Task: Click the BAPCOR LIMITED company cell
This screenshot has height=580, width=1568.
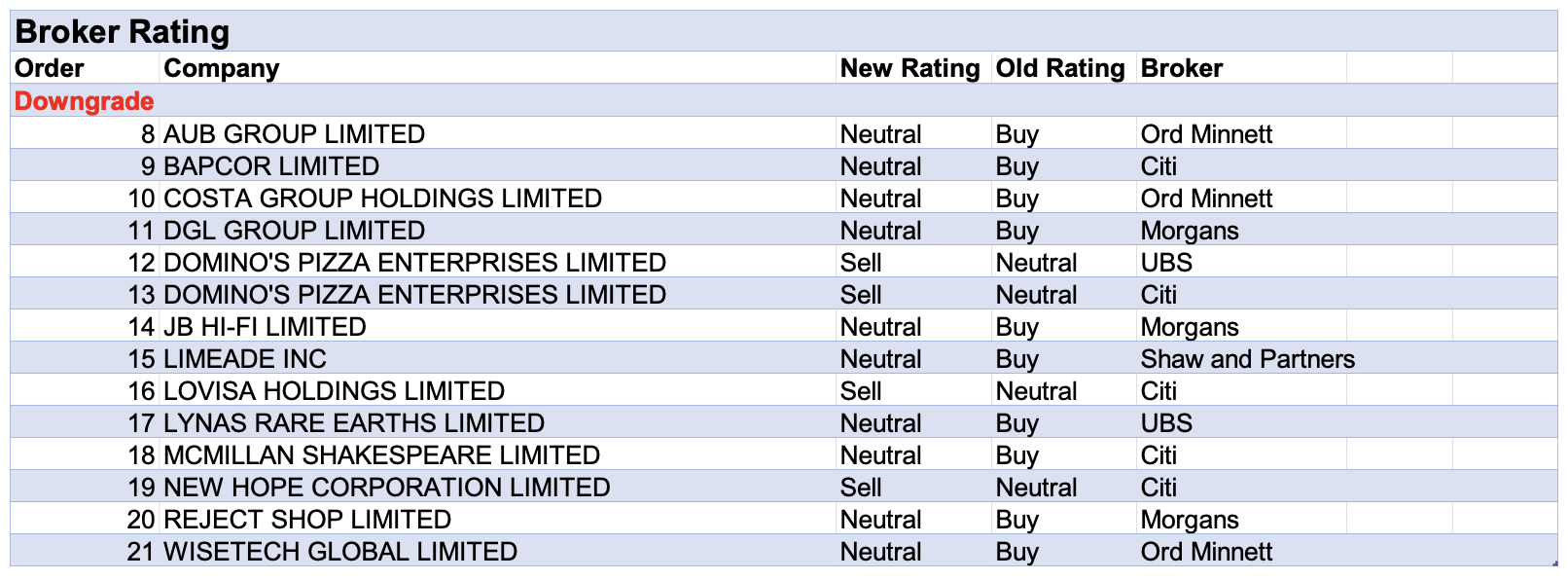Action: [271, 166]
